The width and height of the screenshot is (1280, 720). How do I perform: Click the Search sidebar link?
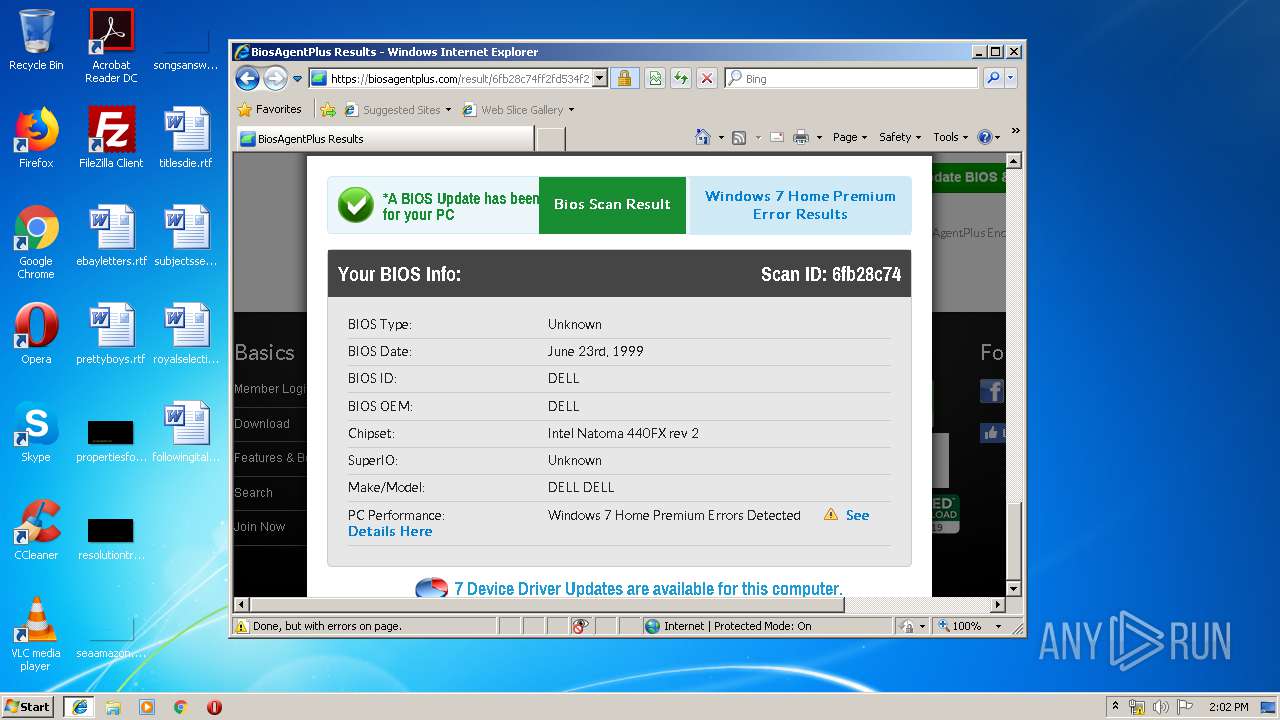point(253,492)
